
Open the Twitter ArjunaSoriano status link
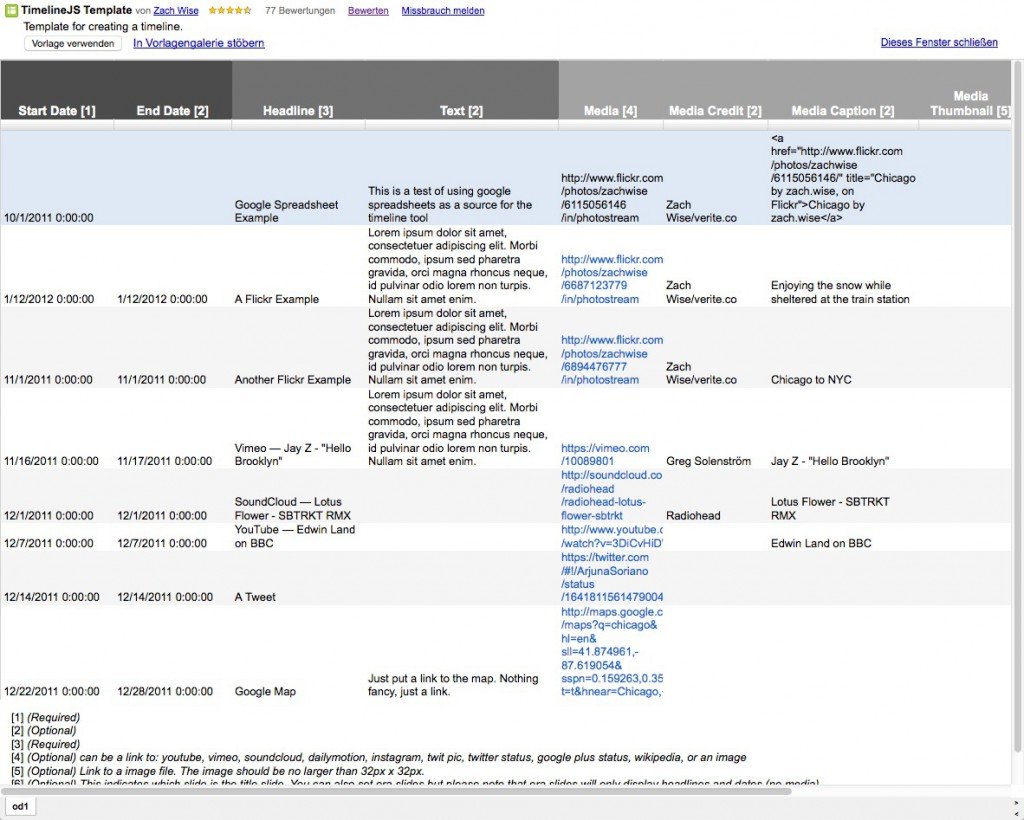pos(611,577)
